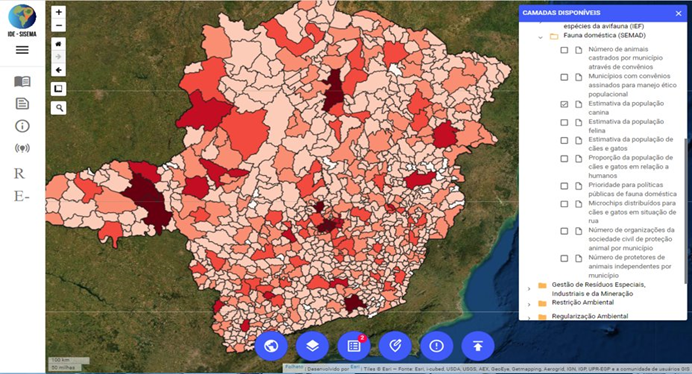692x374 pixels.
Task: Open the hamburger menu under IDE-SISEMA
Action: pyautogui.click(x=22, y=50)
